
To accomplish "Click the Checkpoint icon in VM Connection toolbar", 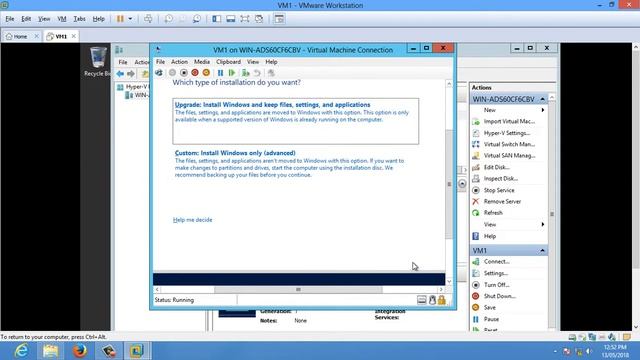I will pyautogui.click(x=245, y=73).
